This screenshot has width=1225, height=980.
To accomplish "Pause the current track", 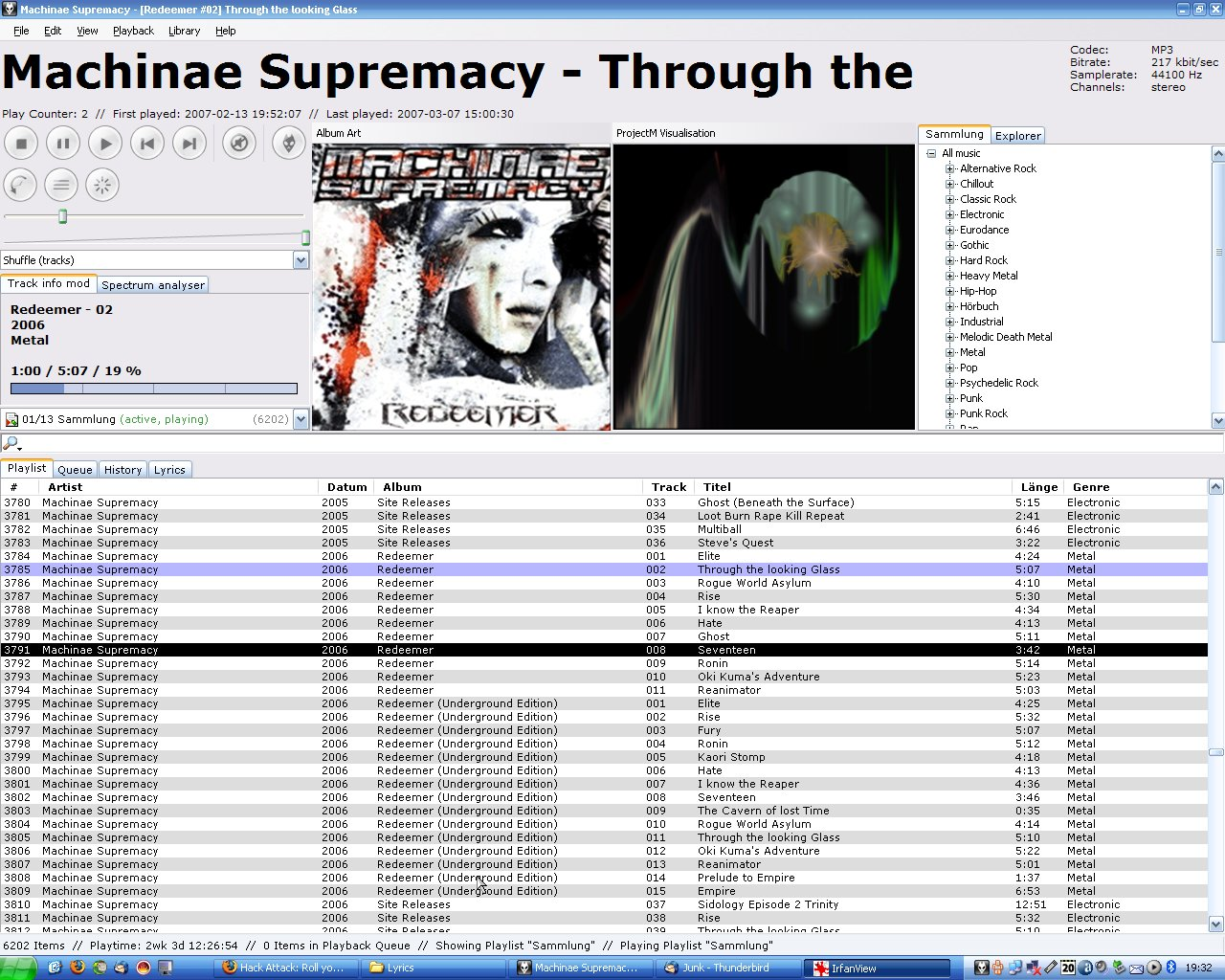I will pyautogui.click(x=63, y=144).
